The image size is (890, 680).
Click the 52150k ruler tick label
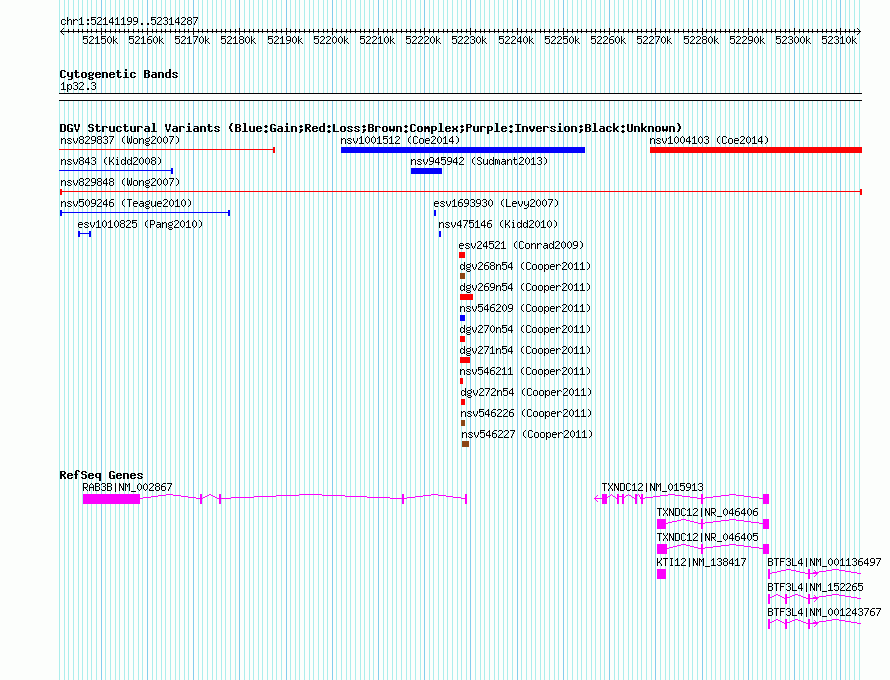click(x=100, y=40)
